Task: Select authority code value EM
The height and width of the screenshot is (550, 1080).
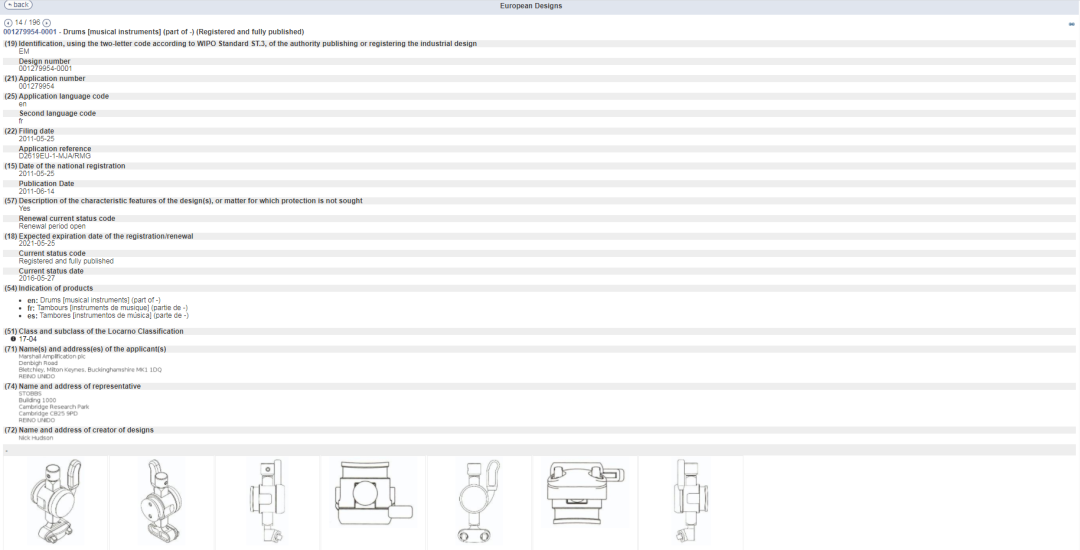Action: pos(24,52)
